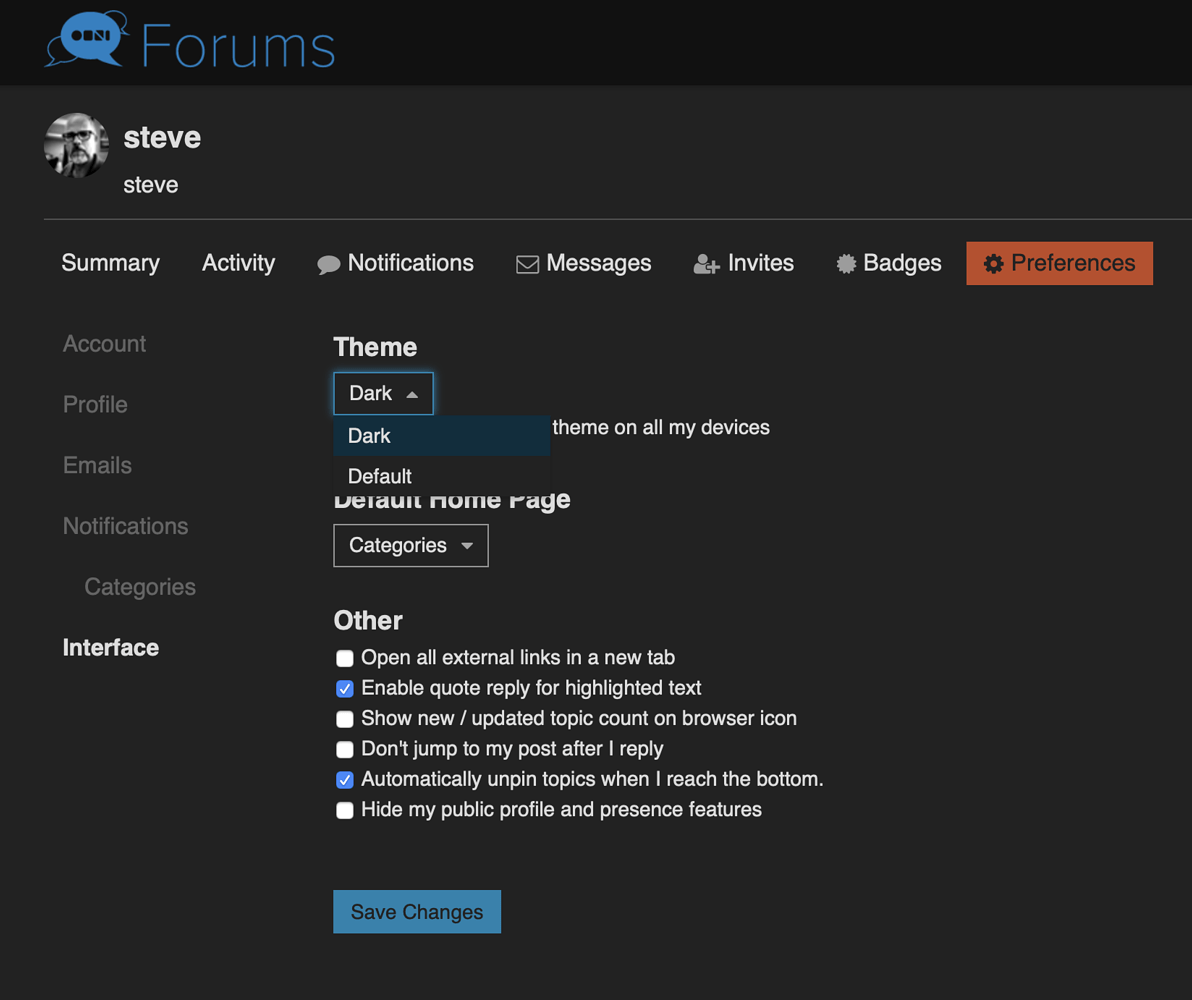Screen dimensions: 1192x1000
Task: Enable 'Open all external links in a new tab'
Action: coord(345,658)
